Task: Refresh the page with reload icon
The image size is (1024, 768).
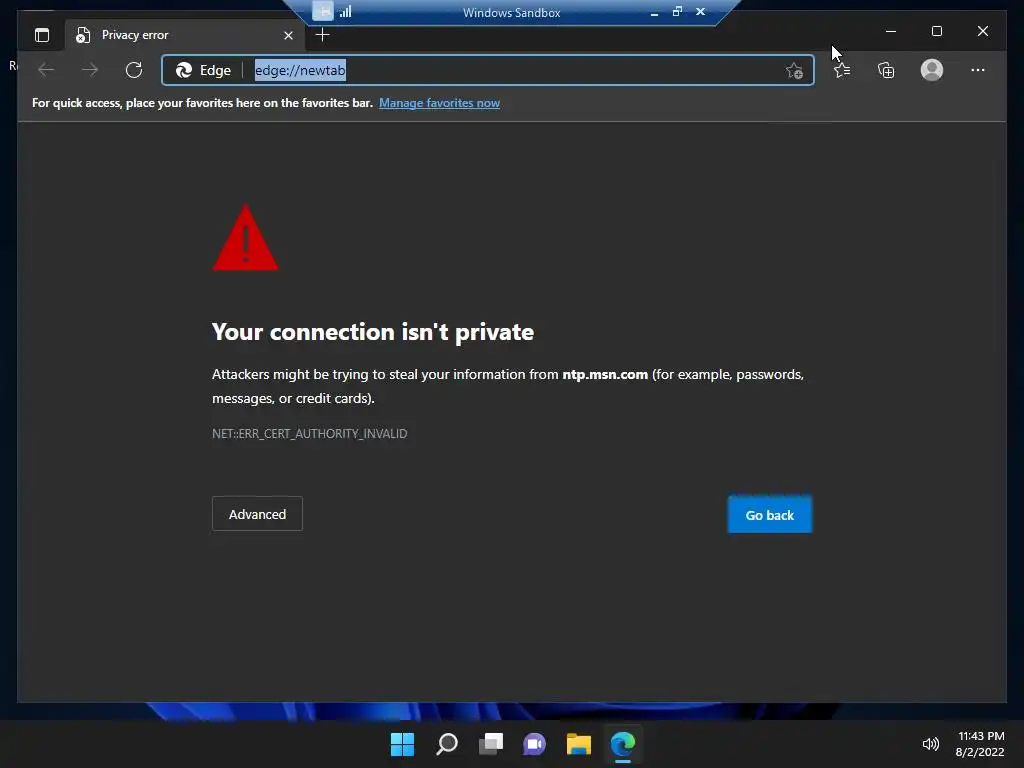Action: [134, 70]
